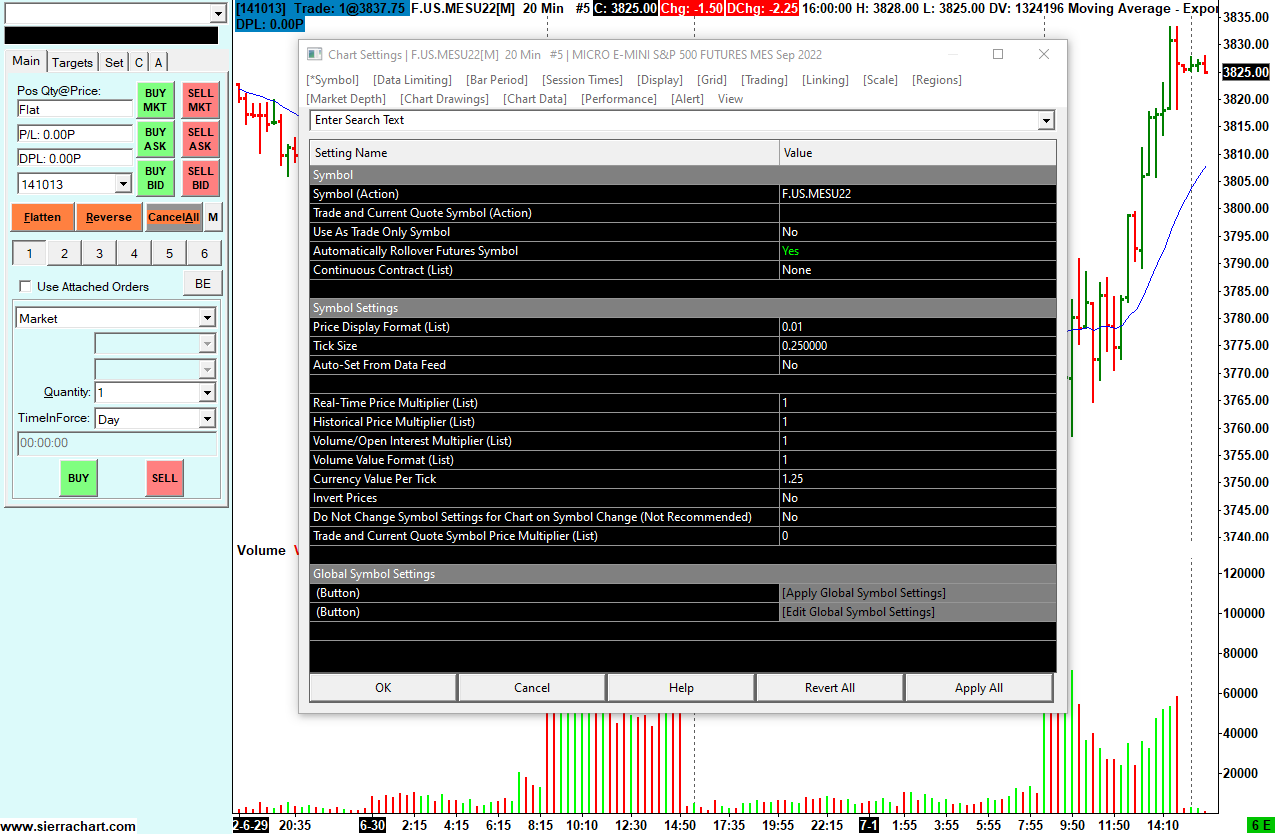Click the OK button

pyautogui.click(x=383, y=688)
